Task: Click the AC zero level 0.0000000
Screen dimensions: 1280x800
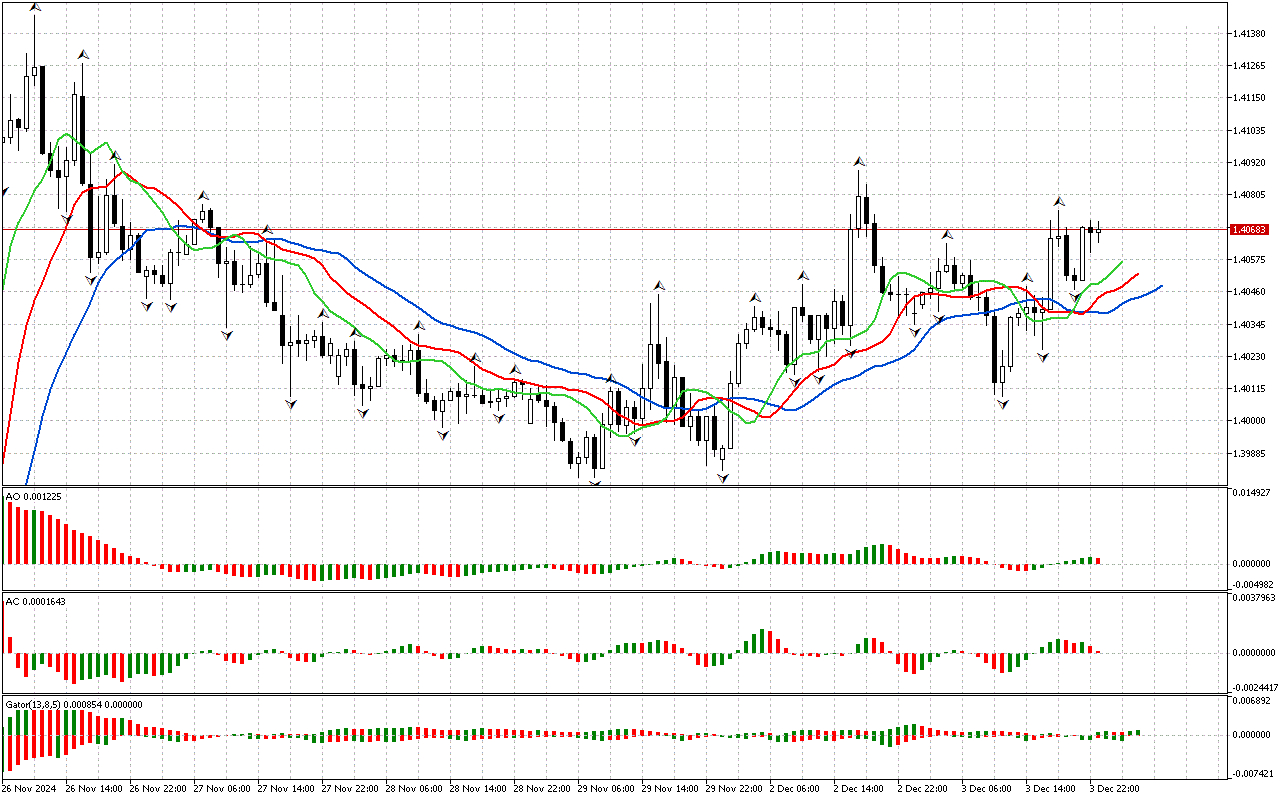Action: [x=1254, y=653]
